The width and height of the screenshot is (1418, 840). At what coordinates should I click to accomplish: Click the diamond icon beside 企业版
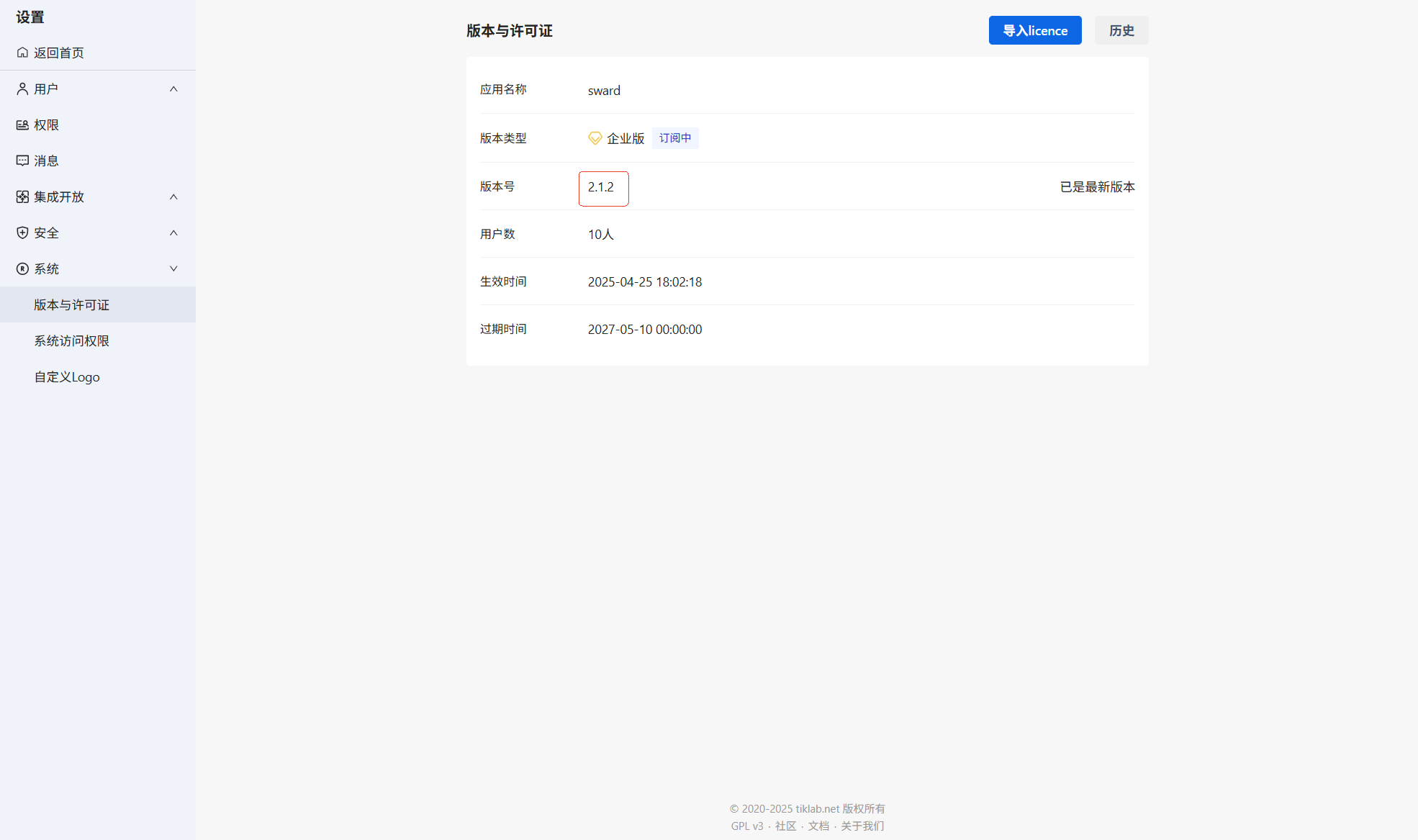click(595, 138)
